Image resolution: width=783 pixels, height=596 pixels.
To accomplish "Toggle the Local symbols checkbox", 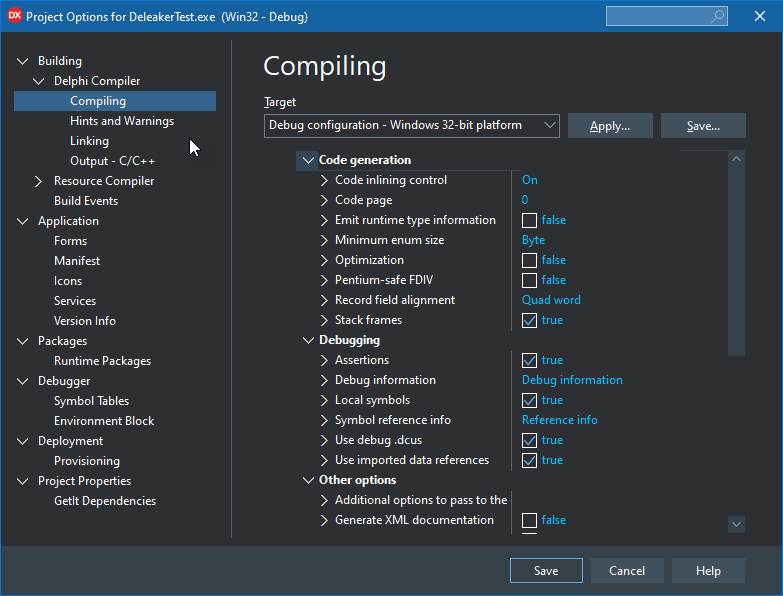I will coord(529,400).
